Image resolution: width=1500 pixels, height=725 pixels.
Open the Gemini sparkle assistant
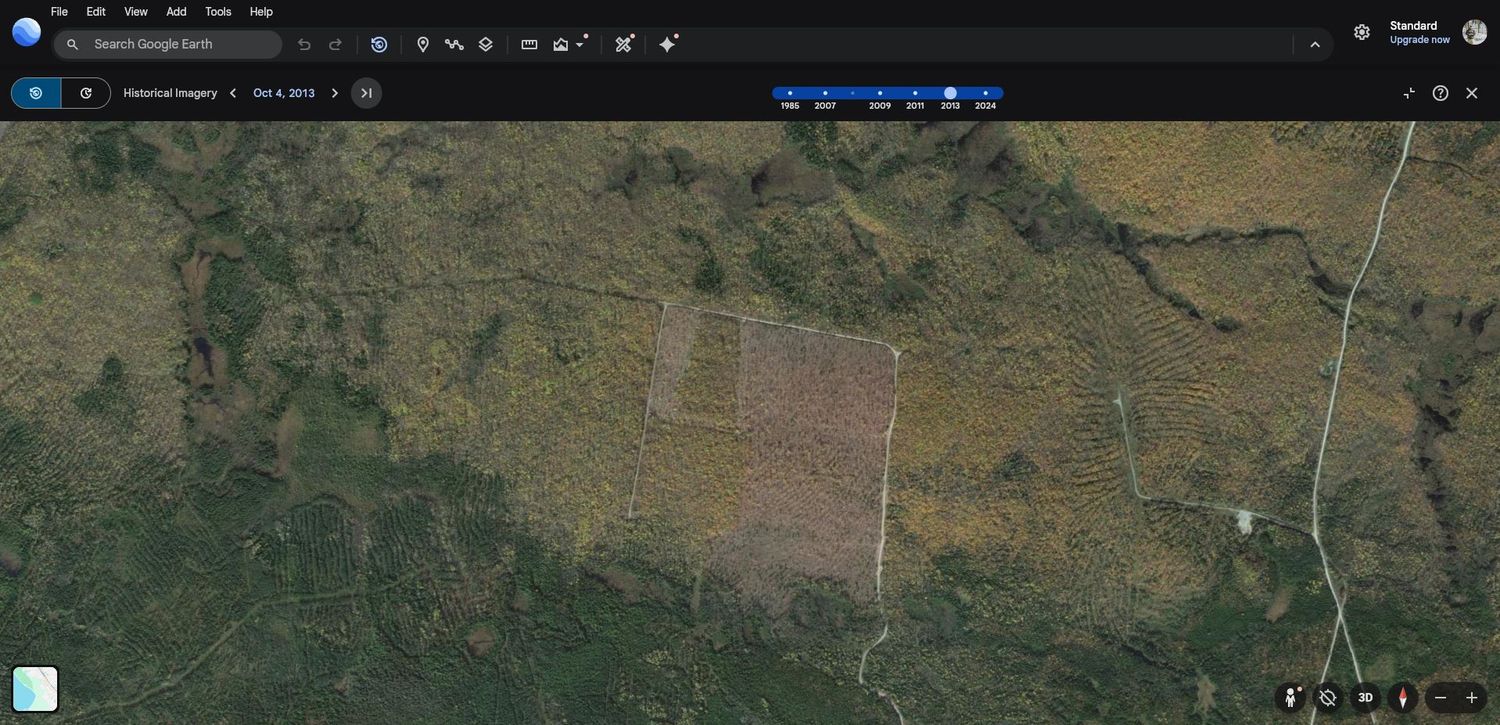668,44
